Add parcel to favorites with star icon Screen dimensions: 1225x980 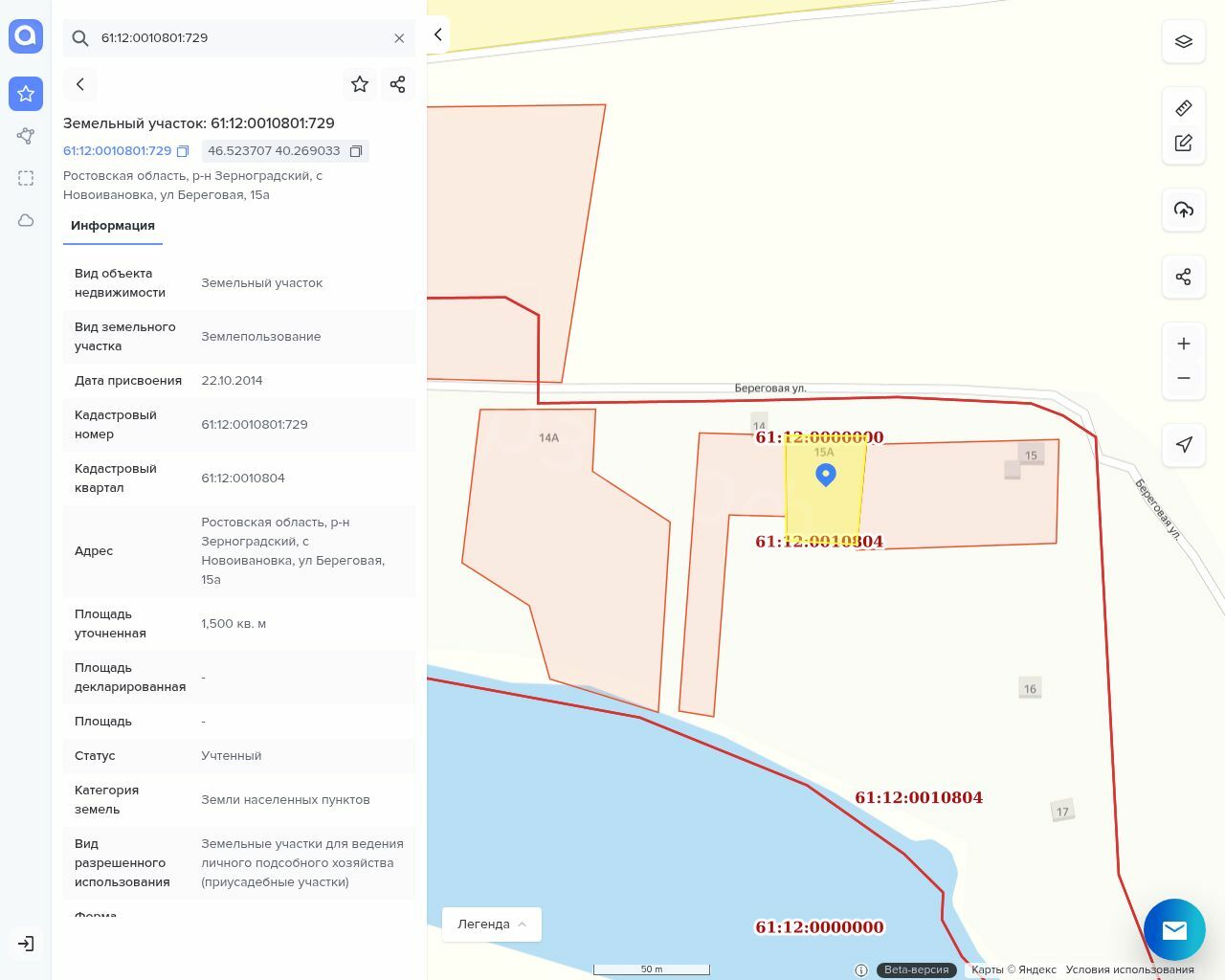360,84
